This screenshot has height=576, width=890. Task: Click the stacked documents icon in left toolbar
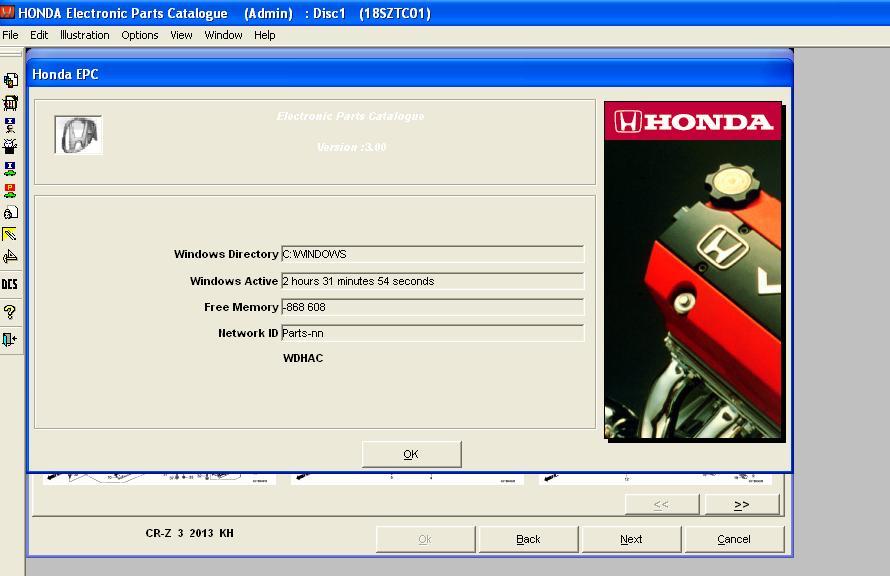(10, 81)
